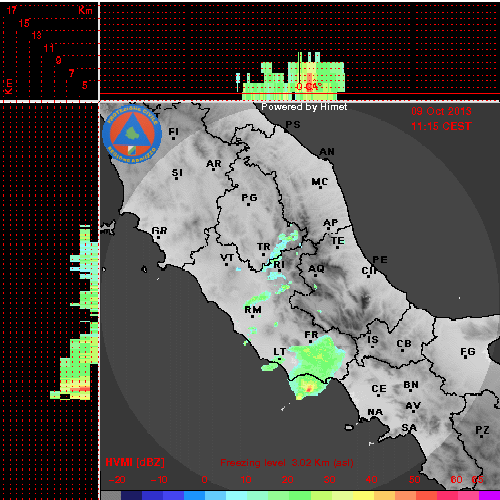Click the 'Freezing level 3.02 Km (asl)' text
The width and height of the screenshot is (500, 500).
click(x=287, y=463)
